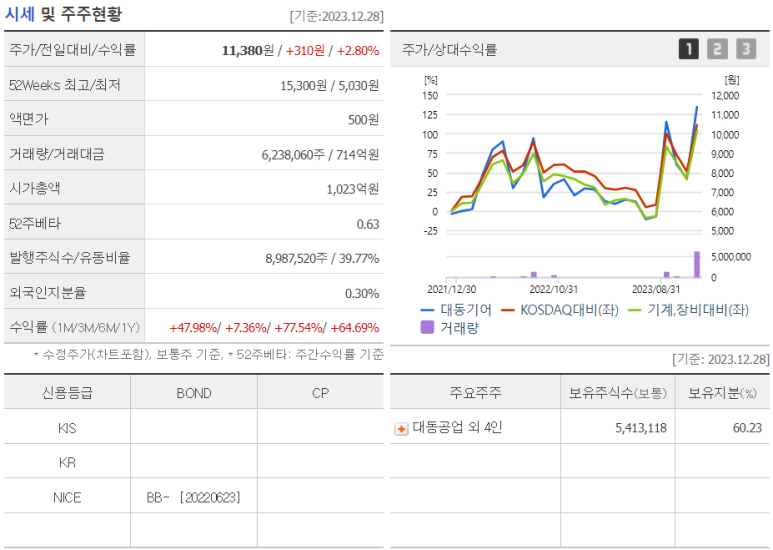Viewport: 773px width, 550px height.
Task: Select the 500원 face value
Action: 363,120
